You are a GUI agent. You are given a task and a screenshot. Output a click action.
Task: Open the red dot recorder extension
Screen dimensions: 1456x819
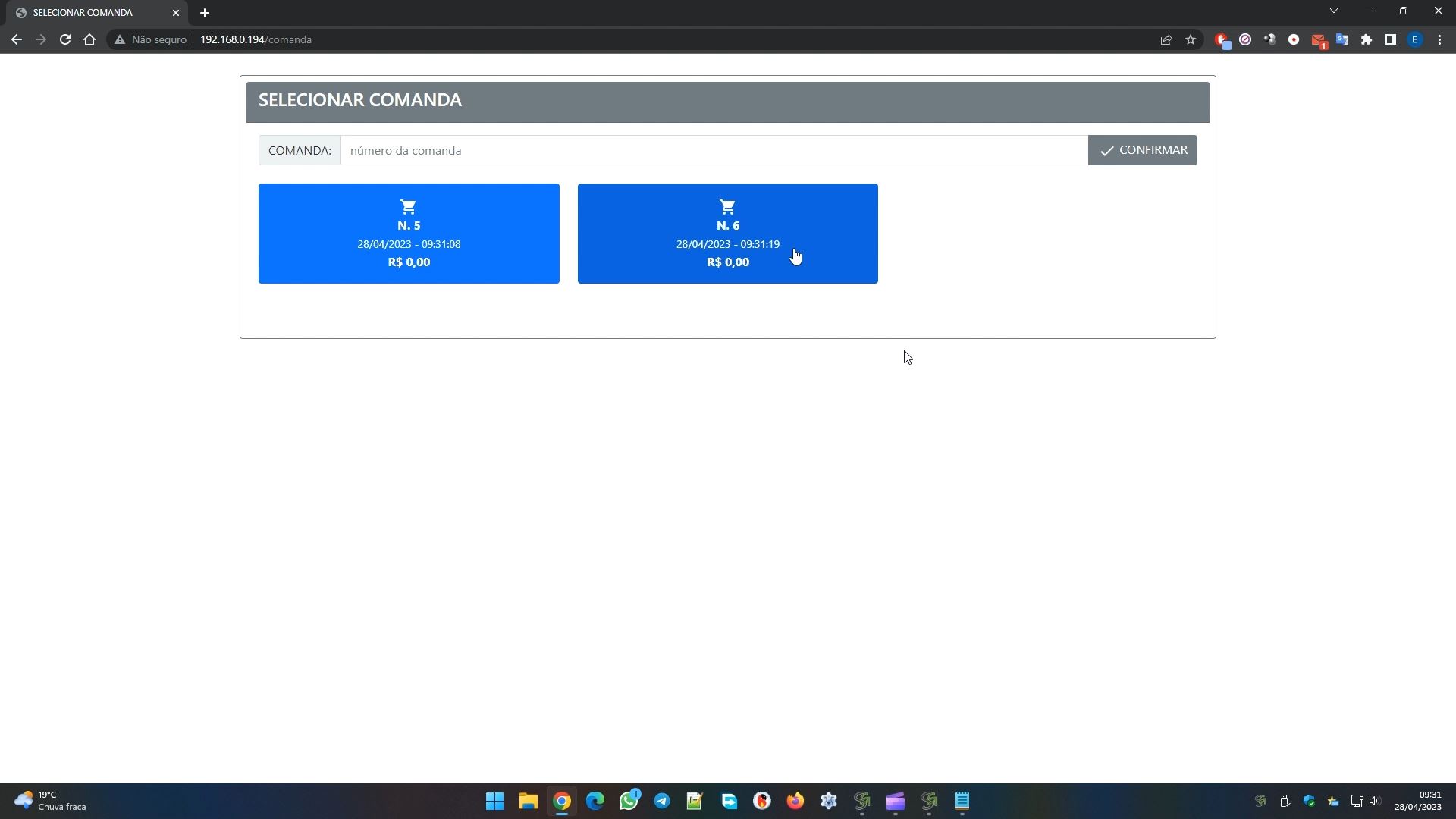coord(1294,39)
